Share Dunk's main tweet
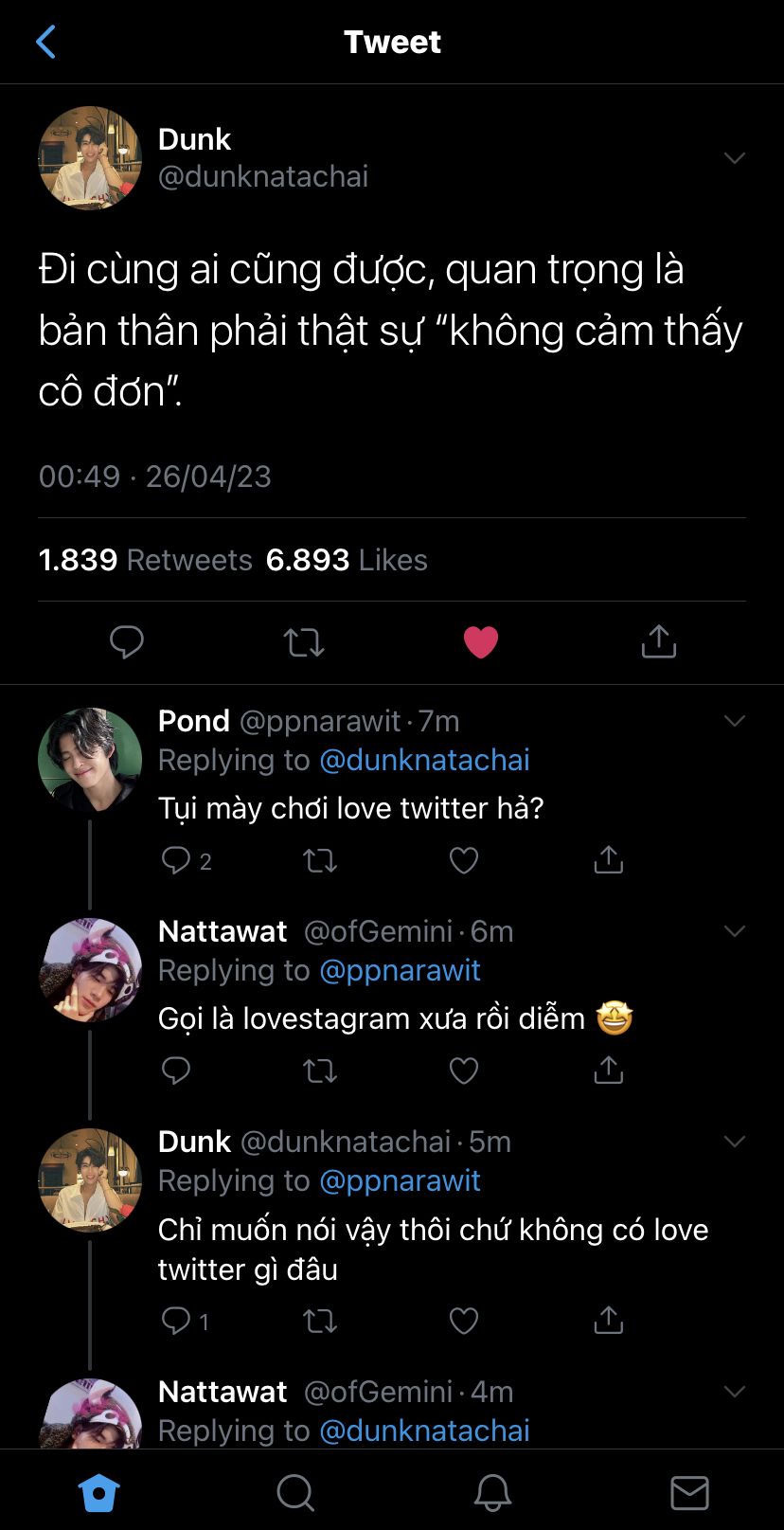Screen dimensions: 784x1530 658,642
